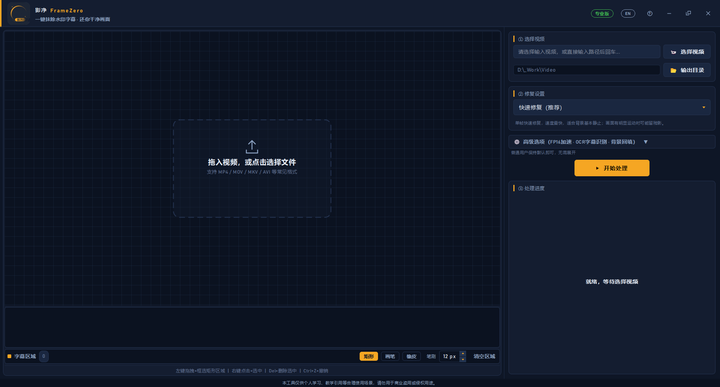Switch language with the EN button
The width and height of the screenshot is (720, 387).
click(x=628, y=14)
